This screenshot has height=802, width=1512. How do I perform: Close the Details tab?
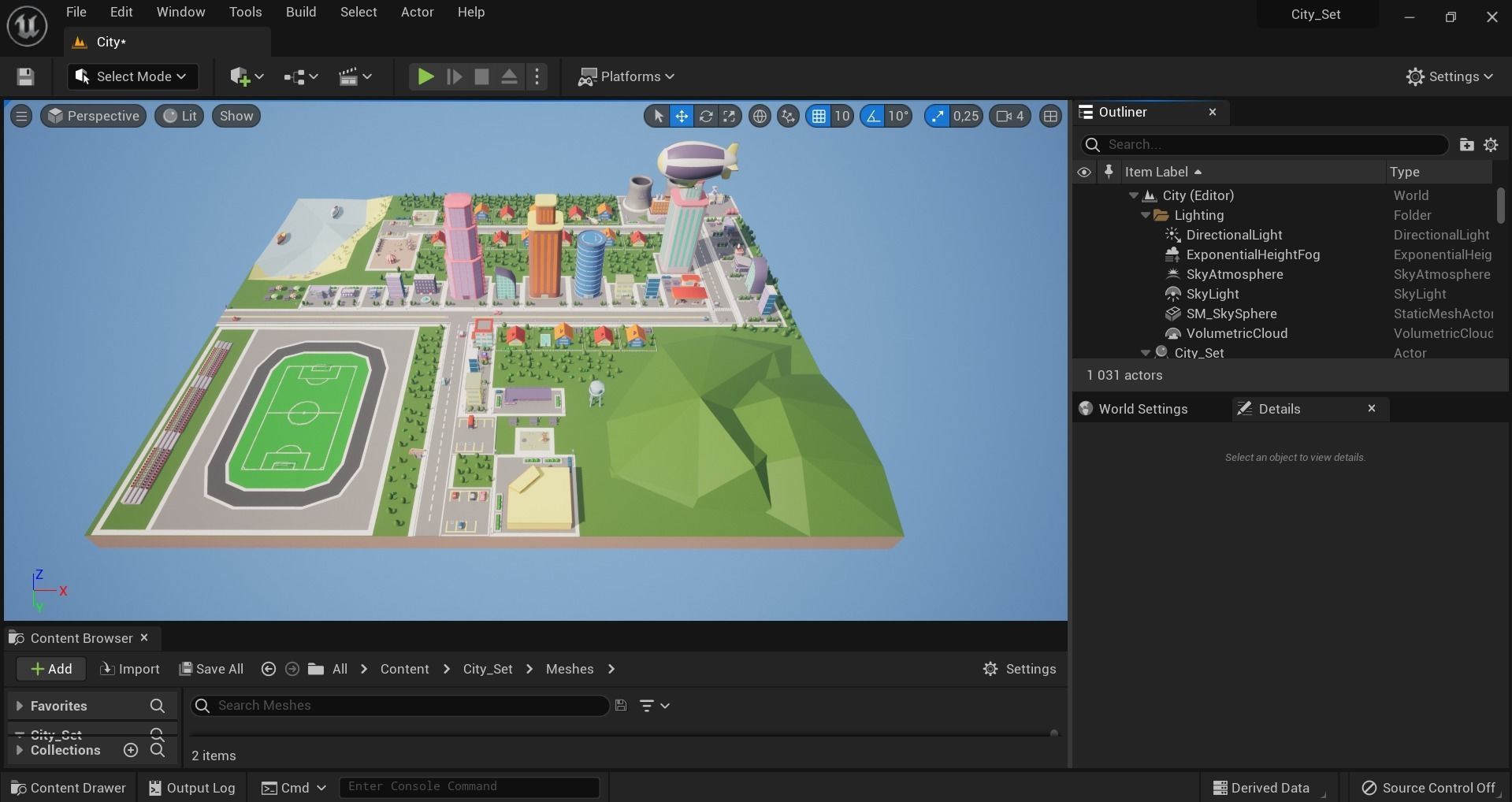1372,408
